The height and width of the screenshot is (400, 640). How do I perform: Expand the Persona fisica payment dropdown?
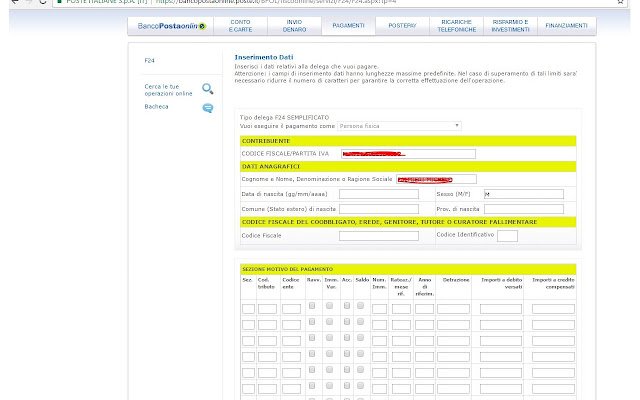click(399, 126)
